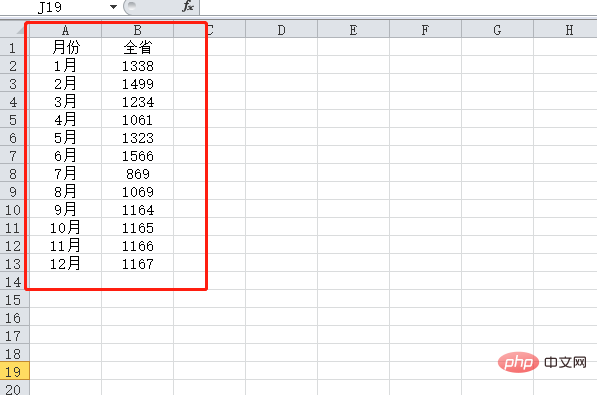Open the Name Box dropdown arrow
Image resolution: width=597 pixels, height=395 pixels.
pos(113,7)
